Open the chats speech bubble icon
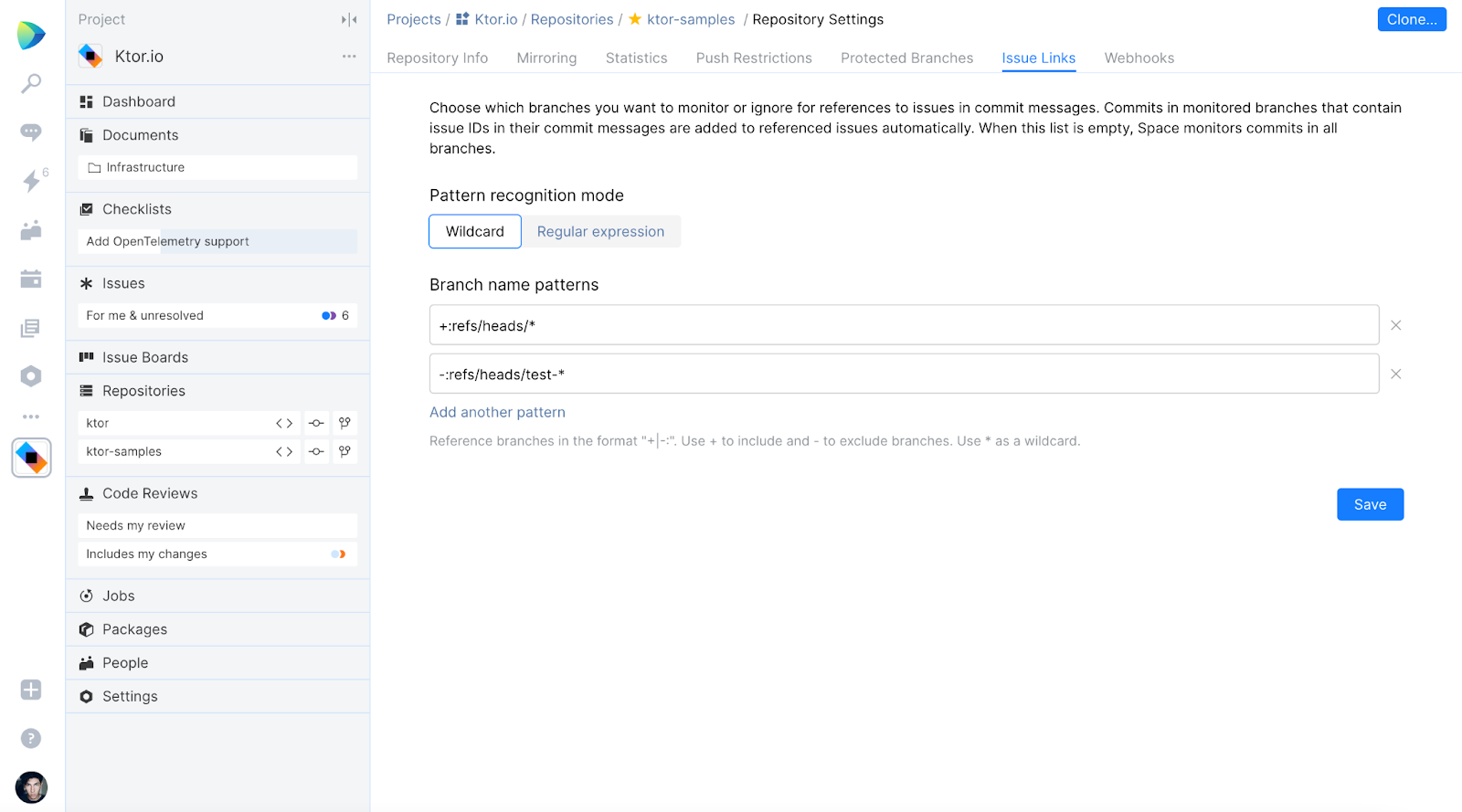Viewport: 1462px width, 812px height. coord(31,132)
